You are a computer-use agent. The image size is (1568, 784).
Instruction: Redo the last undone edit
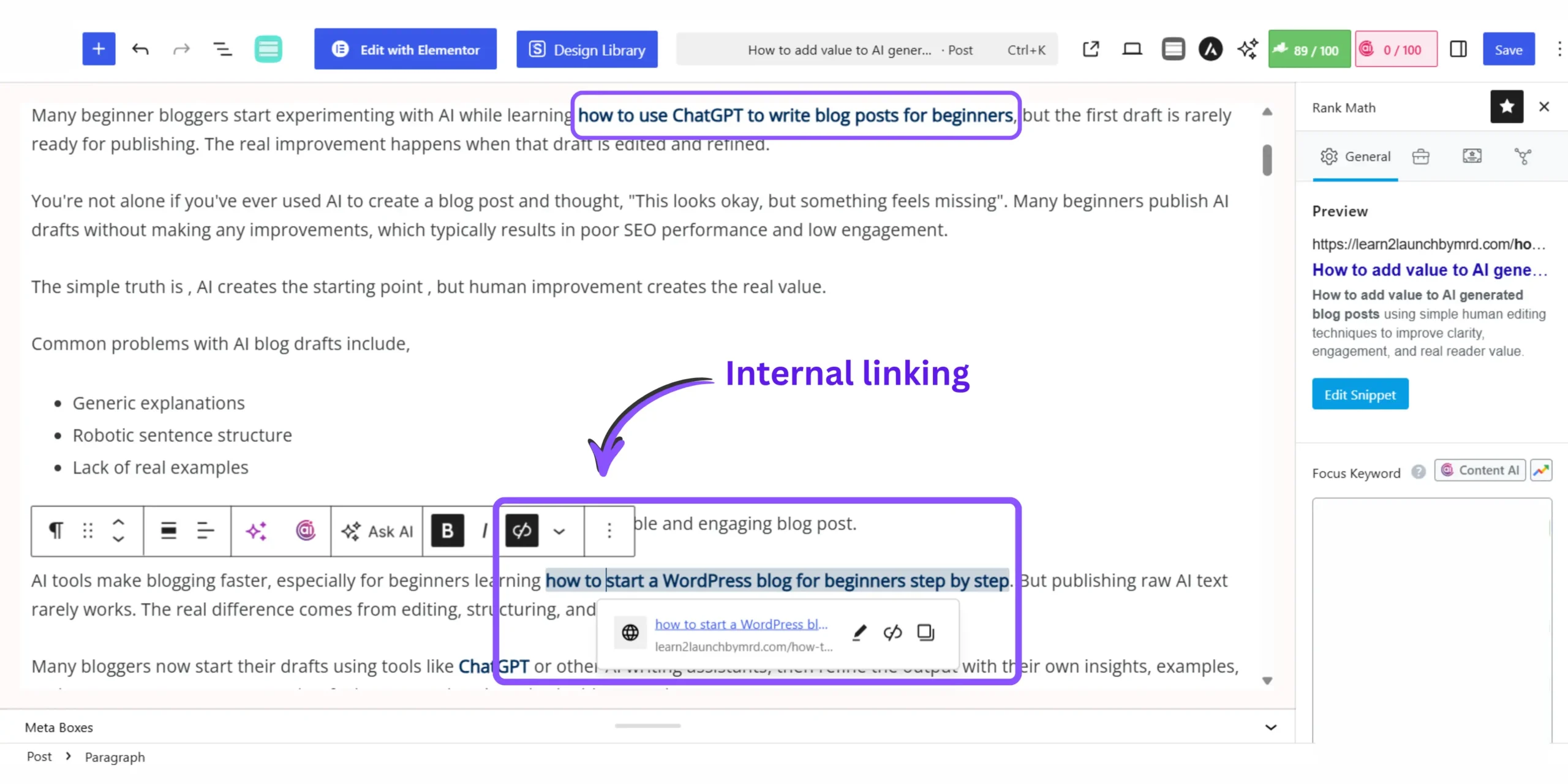click(181, 50)
